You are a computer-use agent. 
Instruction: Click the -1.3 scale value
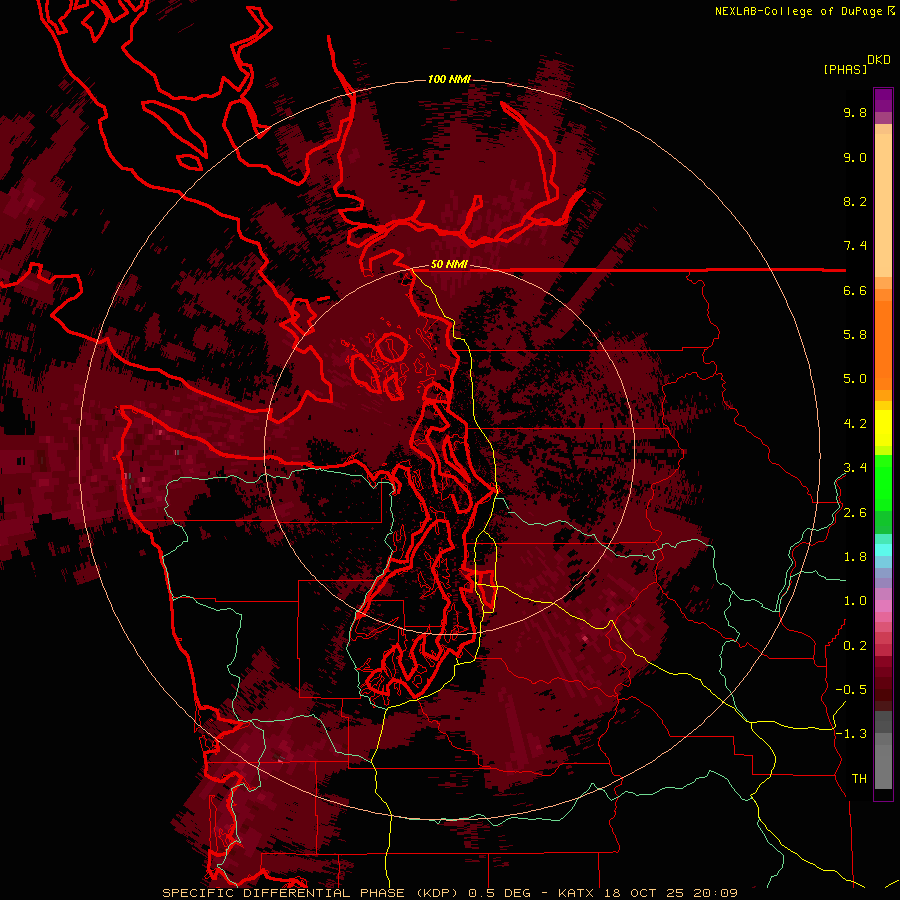(851, 734)
